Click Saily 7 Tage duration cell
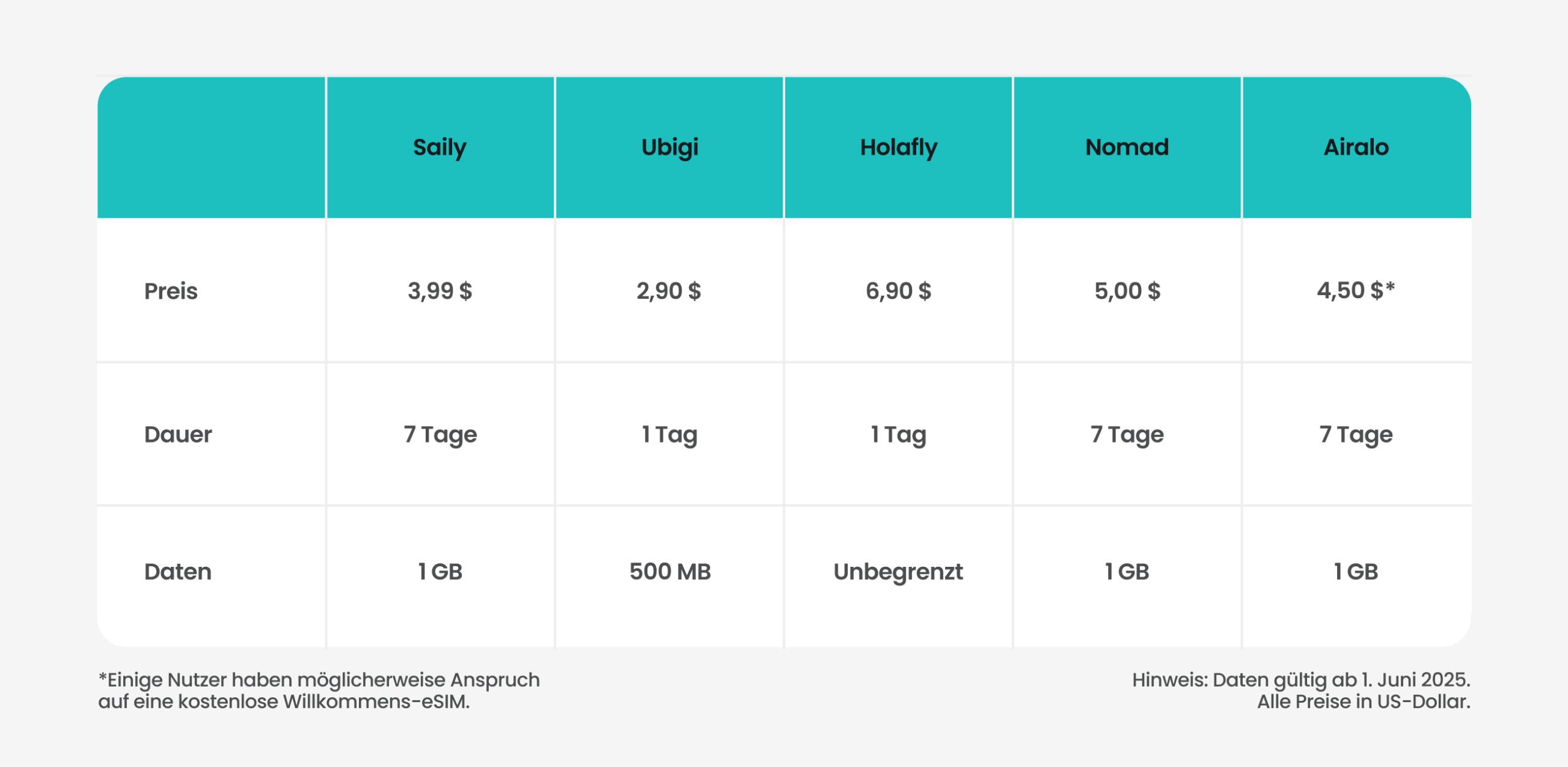Viewport: 1568px width, 767px height. point(440,435)
